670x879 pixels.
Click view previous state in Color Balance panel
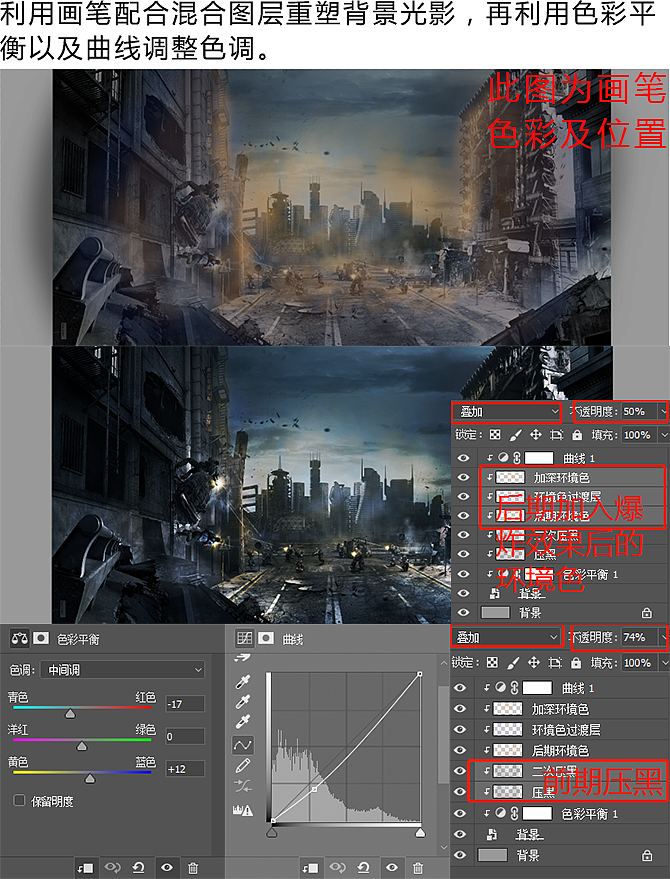pyautogui.click(x=112, y=868)
